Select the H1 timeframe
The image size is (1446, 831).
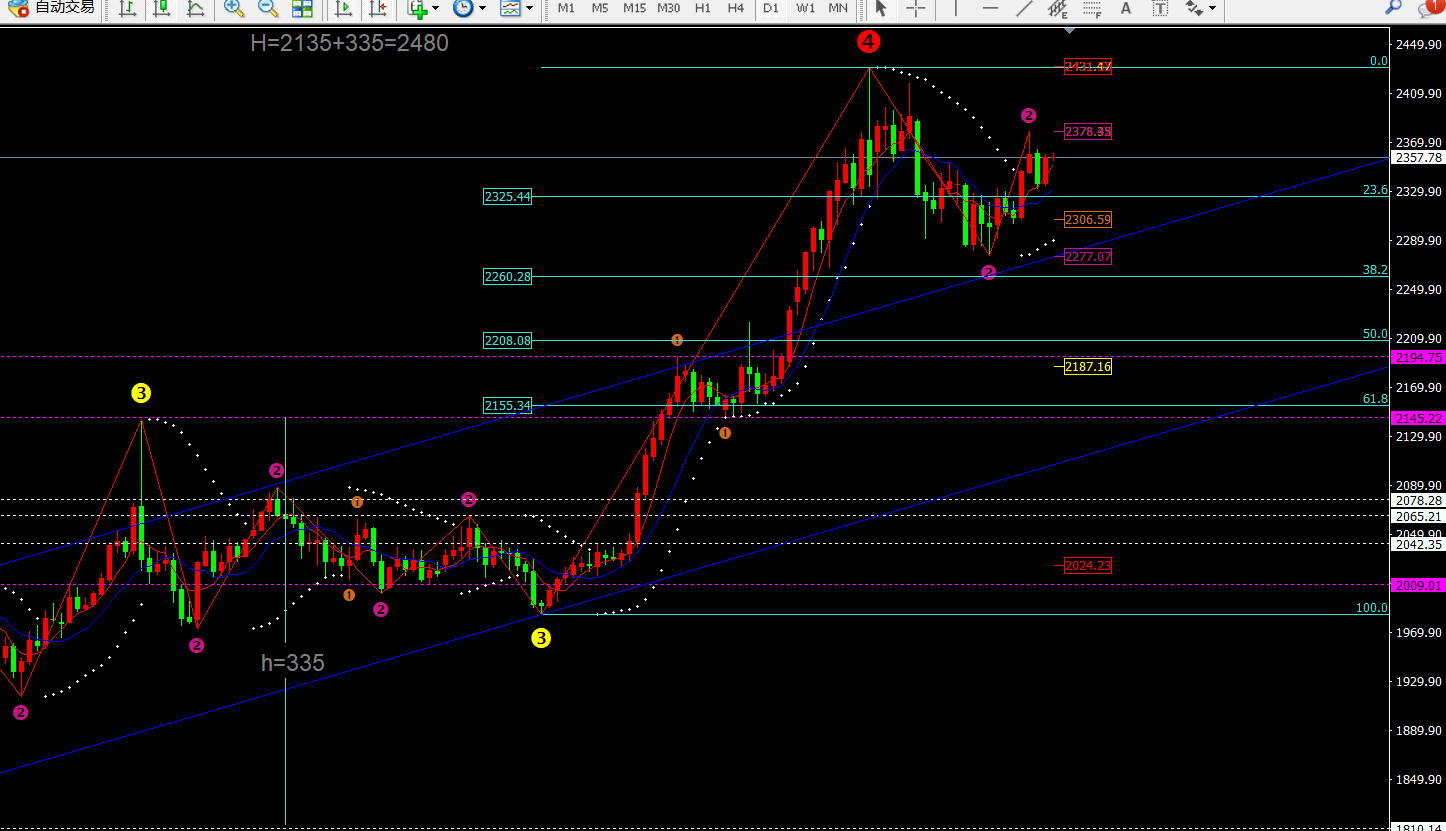coord(703,8)
